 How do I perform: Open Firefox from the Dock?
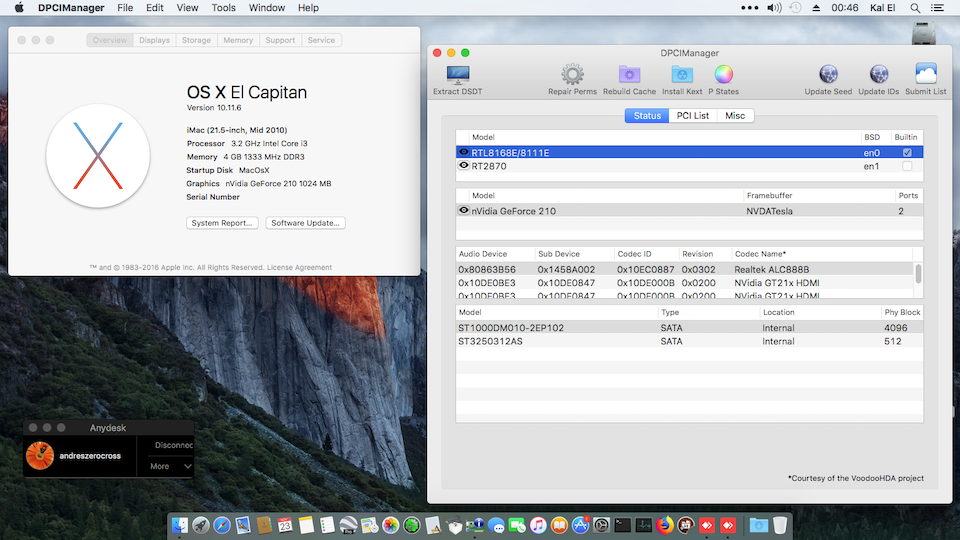point(665,525)
